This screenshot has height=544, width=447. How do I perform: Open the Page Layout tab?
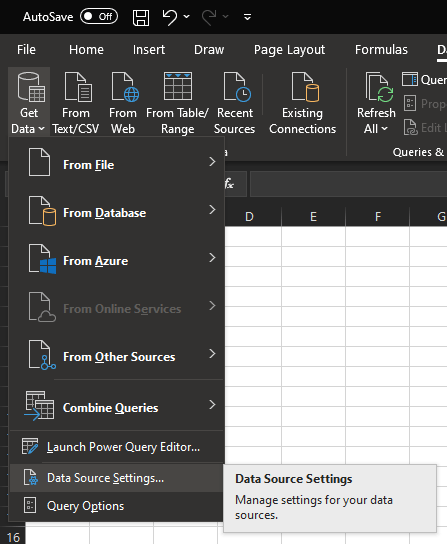pyautogui.click(x=289, y=50)
